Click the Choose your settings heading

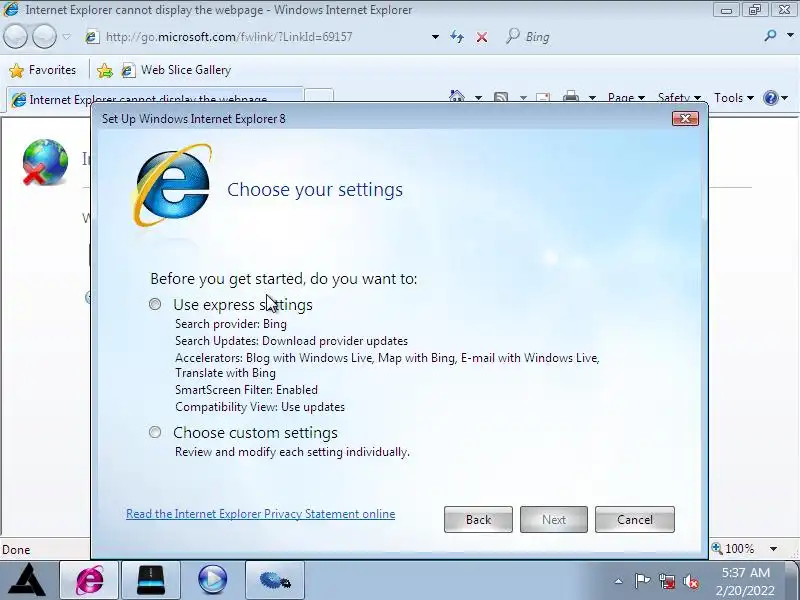coord(315,190)
